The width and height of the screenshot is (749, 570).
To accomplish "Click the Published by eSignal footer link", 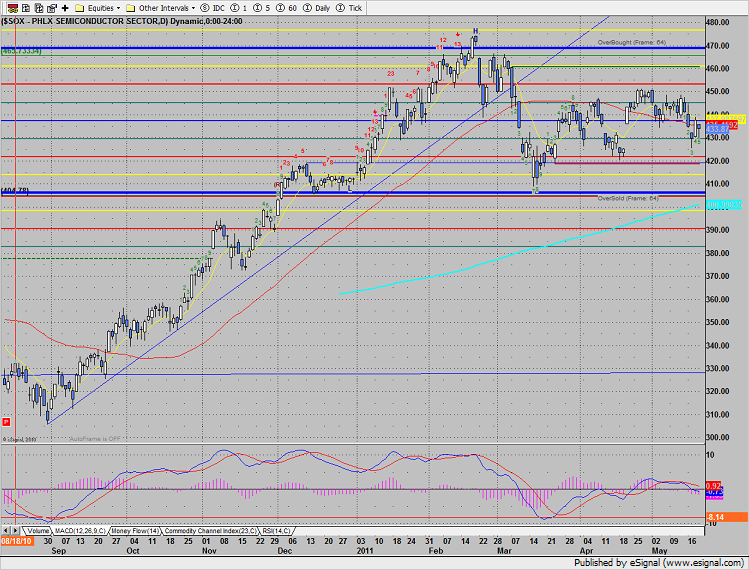I will click(x=658, y=562).
